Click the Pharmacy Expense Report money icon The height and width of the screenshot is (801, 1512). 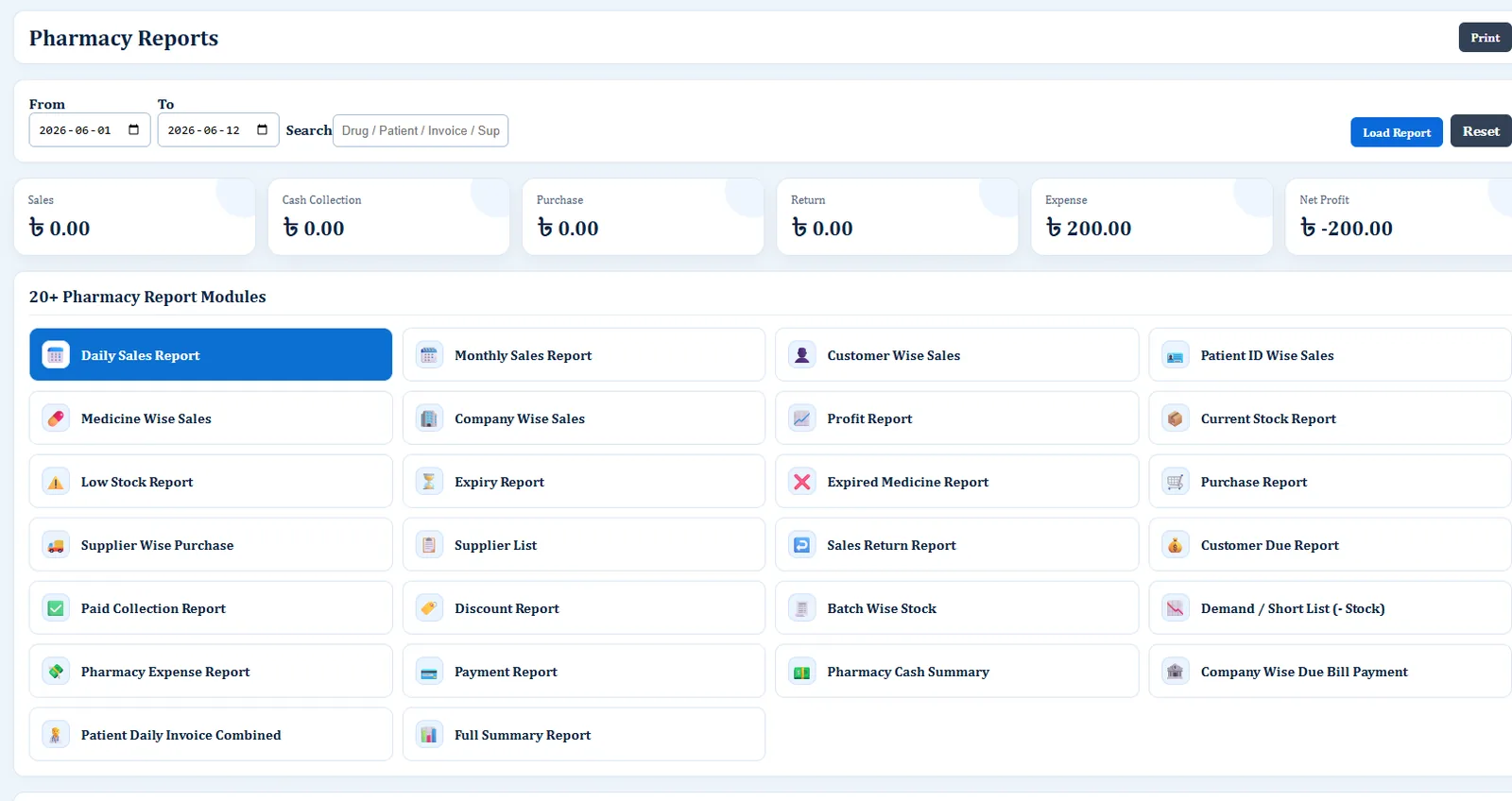pyautogui.click(x=56, y=672)
